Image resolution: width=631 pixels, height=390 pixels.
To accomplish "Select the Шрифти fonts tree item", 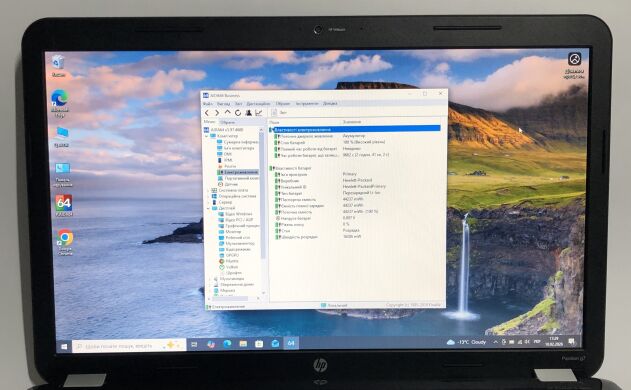I will [231, 273].
